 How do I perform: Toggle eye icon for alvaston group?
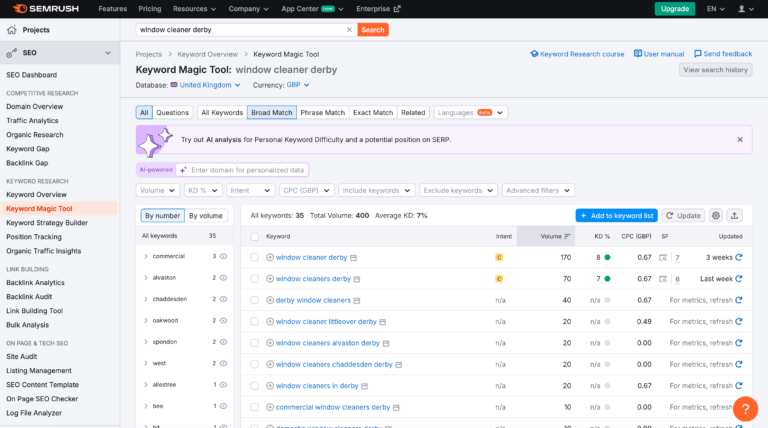point(223,278)
